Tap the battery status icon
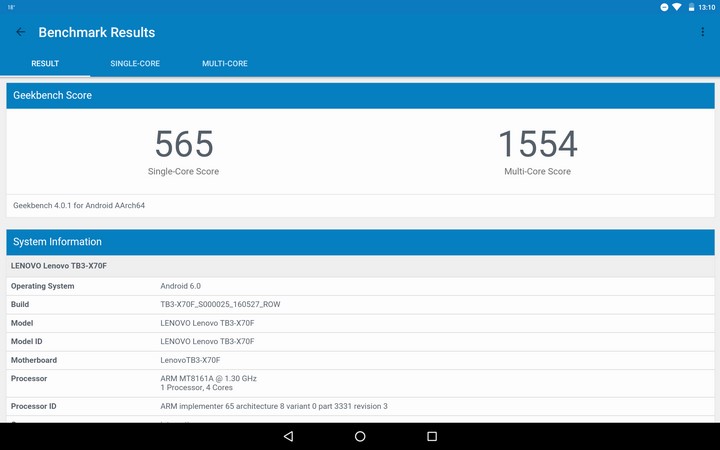Viewport: 720px width, 450px height. [691, 7]
